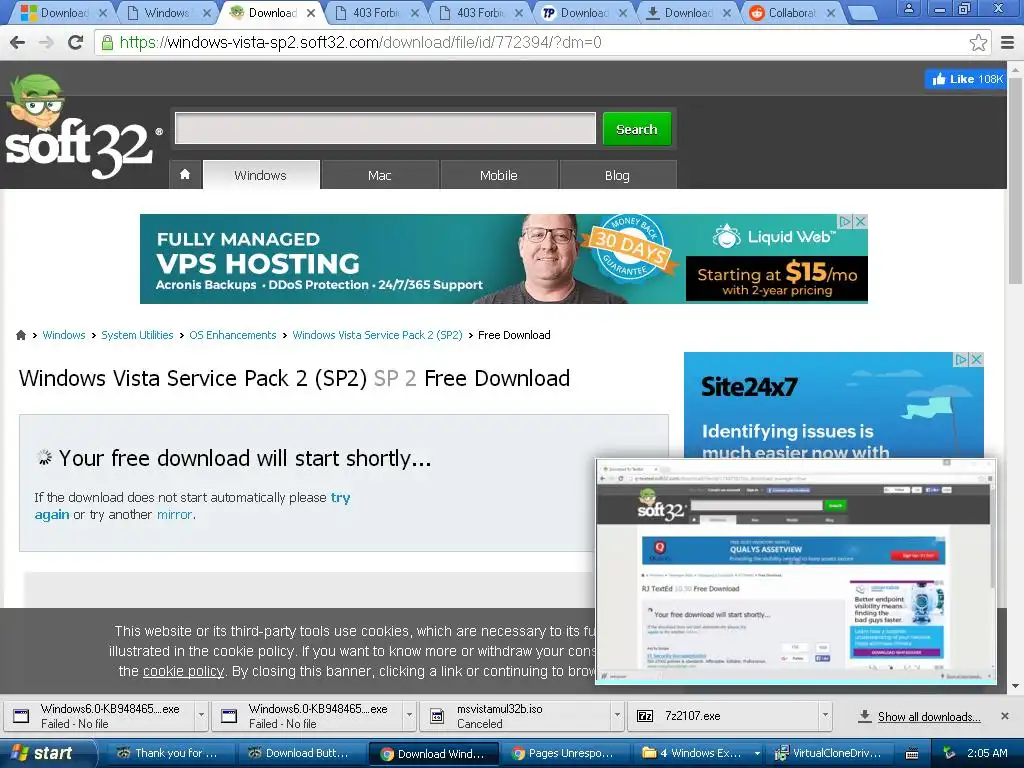
Task: Reload the current page
Action: [x=76, y=42]
